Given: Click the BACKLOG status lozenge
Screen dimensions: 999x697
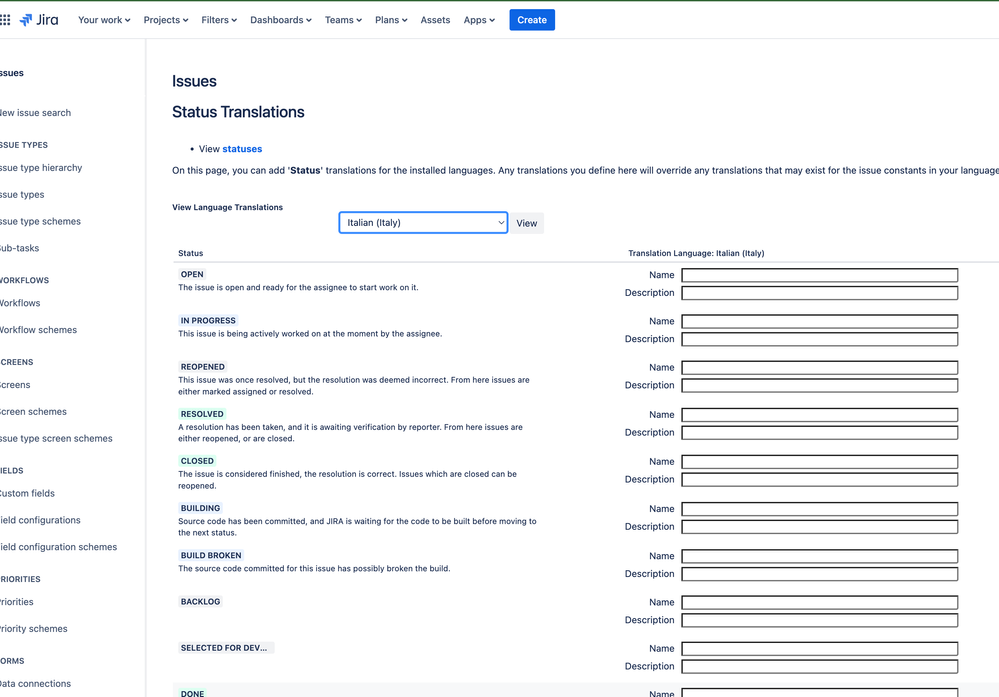Looking at the screenshot, I should tap(200, 601).
